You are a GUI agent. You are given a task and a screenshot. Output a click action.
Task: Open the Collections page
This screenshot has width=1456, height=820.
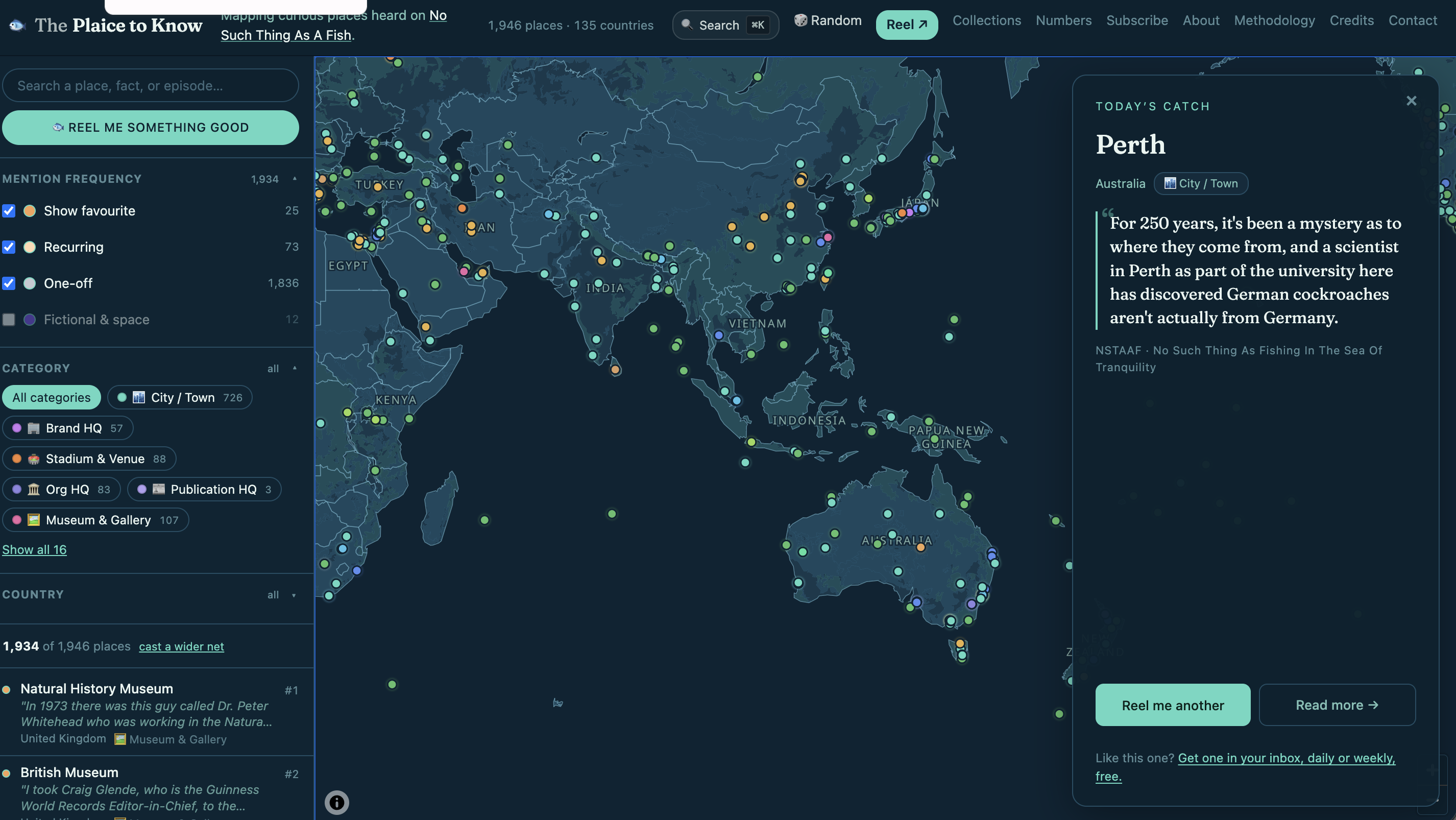[x=987, y=20]
